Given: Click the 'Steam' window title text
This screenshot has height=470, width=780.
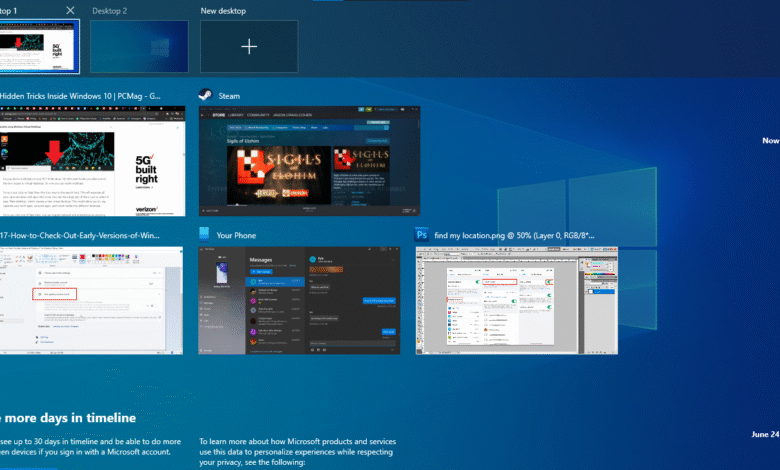Looking at the screenshot, I should pos(229,96).
